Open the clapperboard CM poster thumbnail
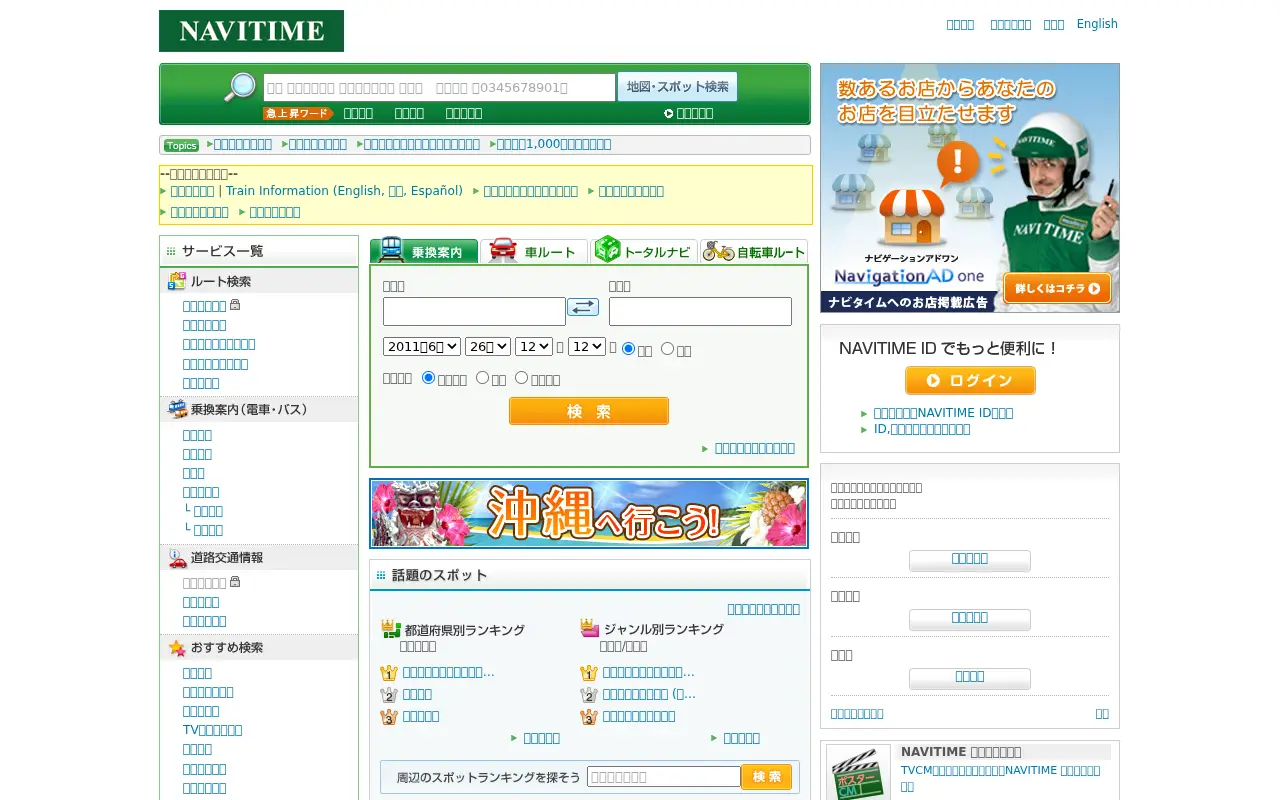The width and height of the screenshot is (1280, 800). [858, 772]
